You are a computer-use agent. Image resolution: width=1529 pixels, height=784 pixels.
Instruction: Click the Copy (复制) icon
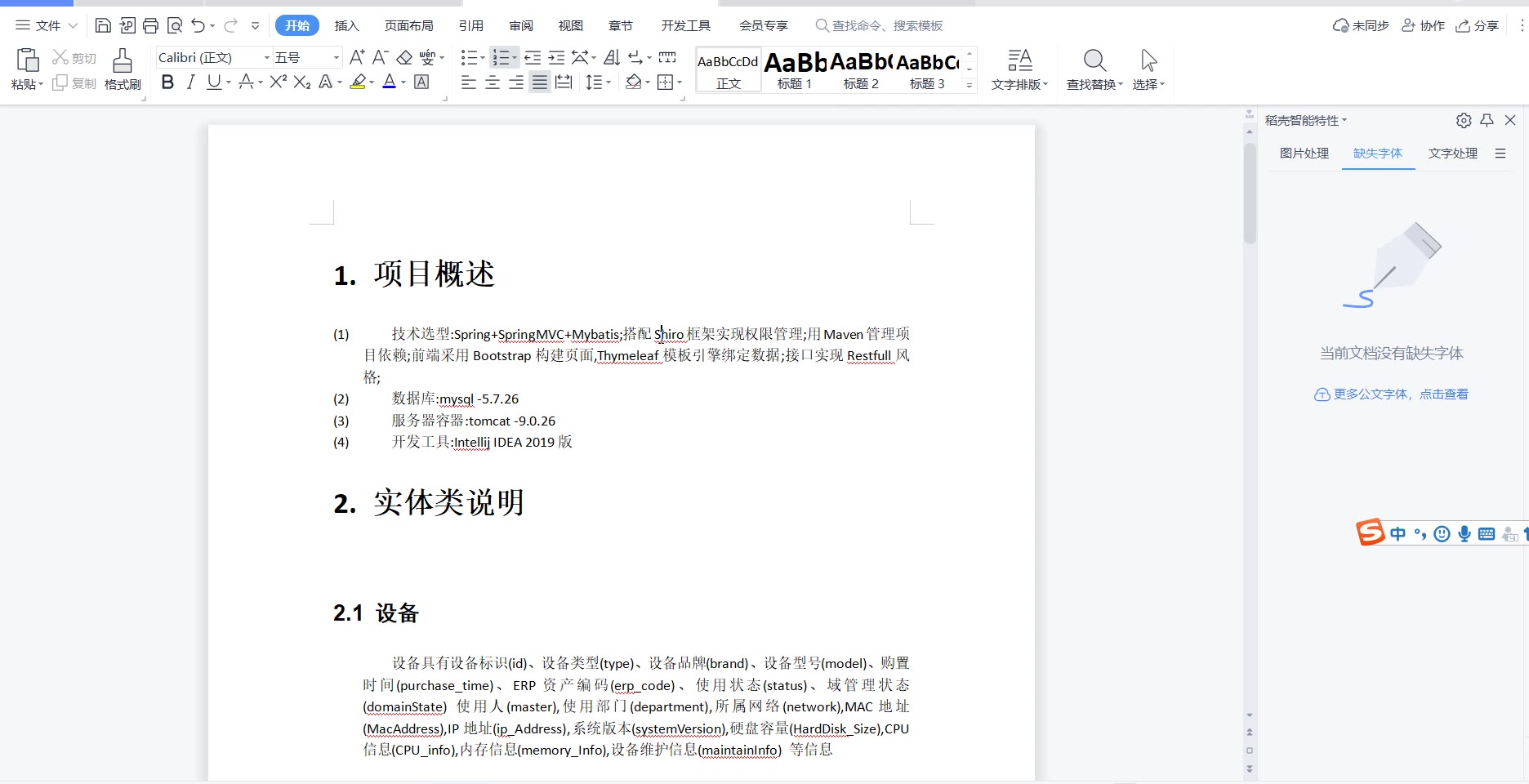click(60, 82)
